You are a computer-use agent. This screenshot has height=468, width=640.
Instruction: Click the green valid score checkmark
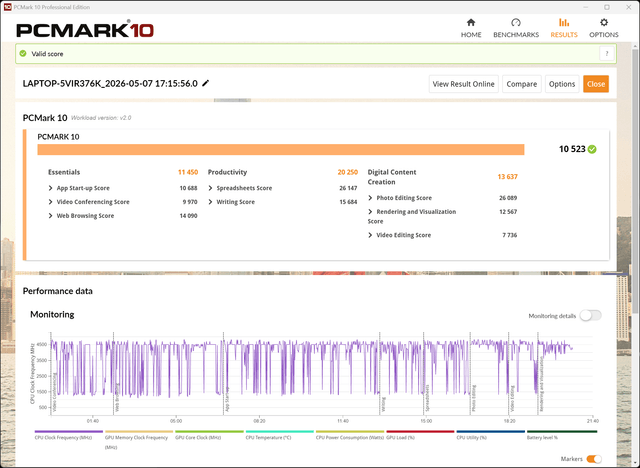(23, 53)
